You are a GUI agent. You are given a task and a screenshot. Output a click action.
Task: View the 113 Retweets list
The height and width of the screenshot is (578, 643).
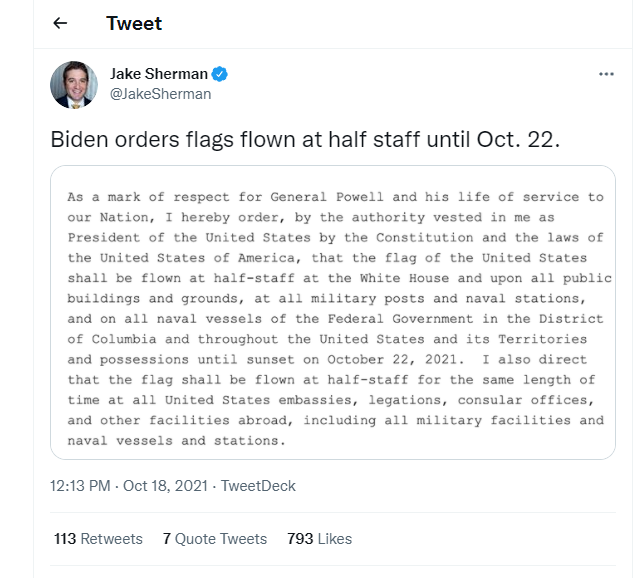[x=98, y=539]
